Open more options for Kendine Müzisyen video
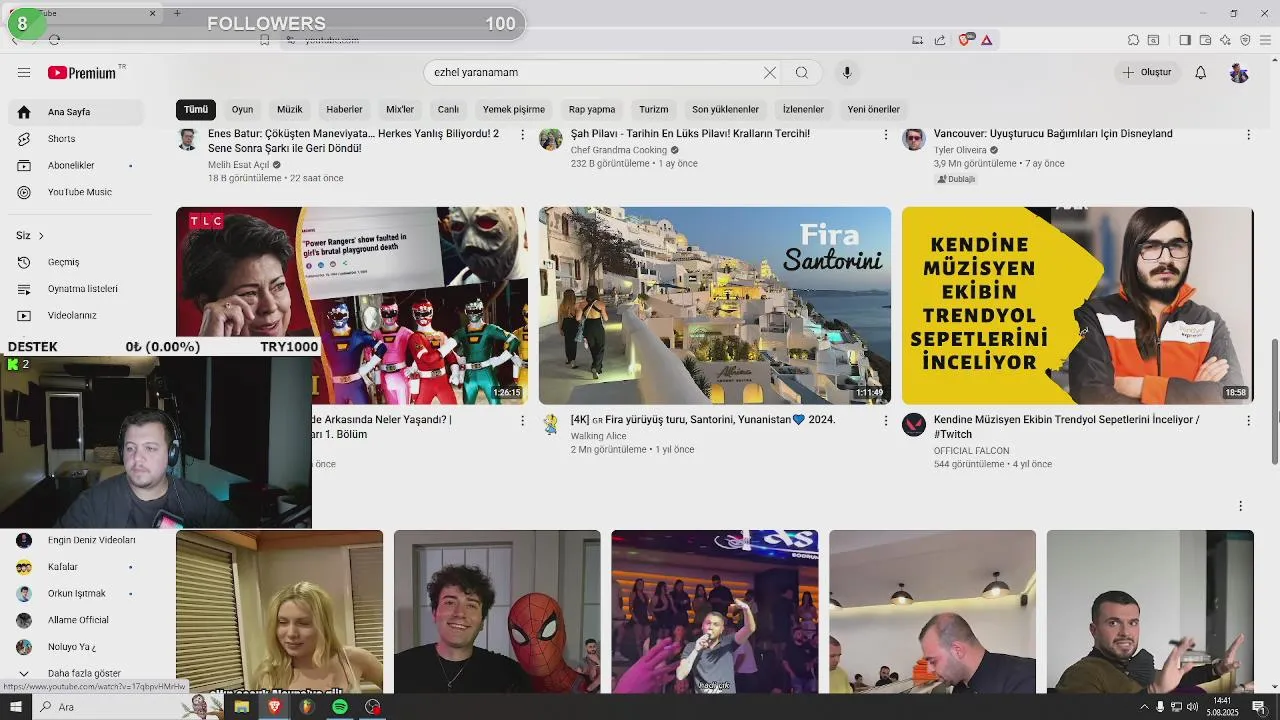Viewport: 1280px width, 720px height. pos(1248,421)
